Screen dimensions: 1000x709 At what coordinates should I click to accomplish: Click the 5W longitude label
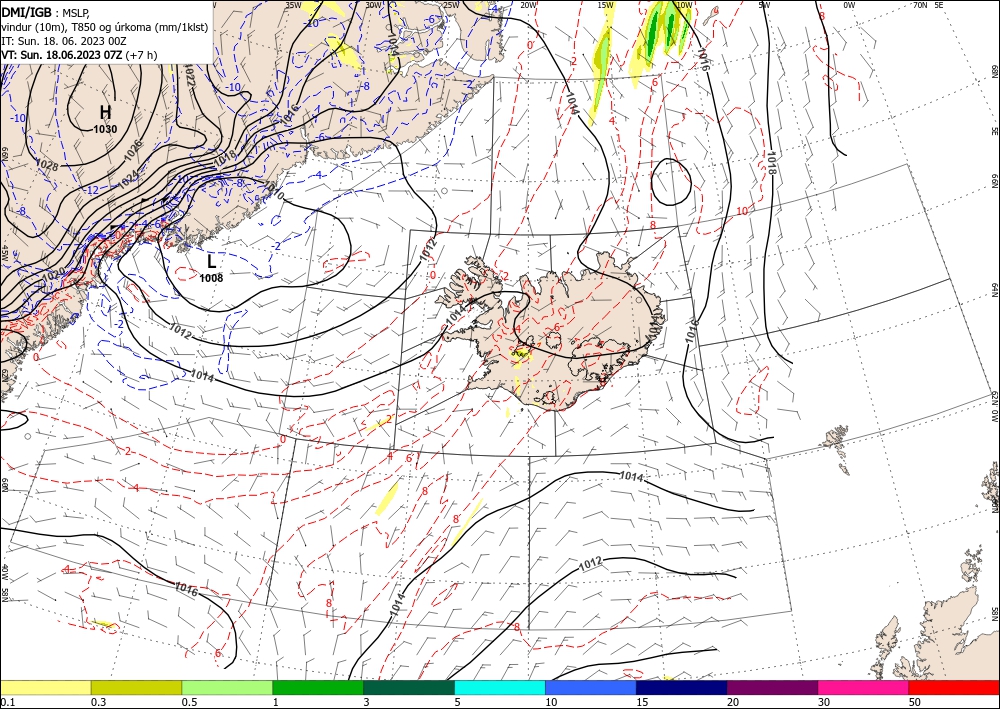[x=764, y=5]
